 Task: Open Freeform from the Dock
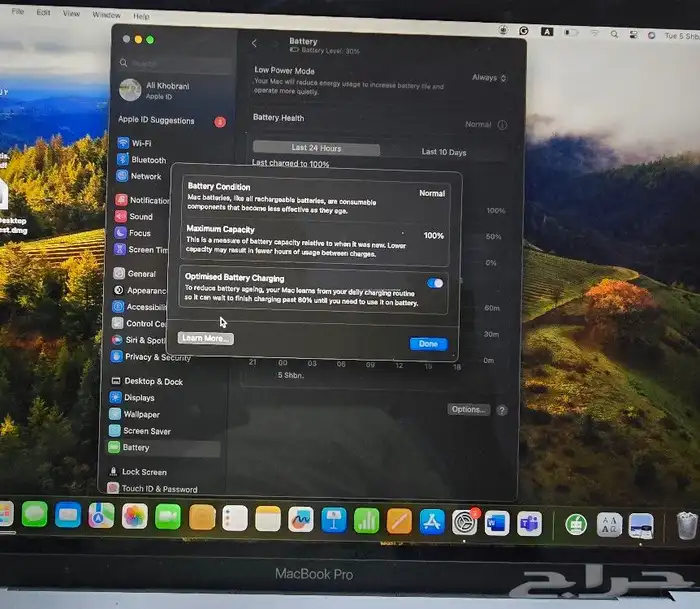[301, 519]
